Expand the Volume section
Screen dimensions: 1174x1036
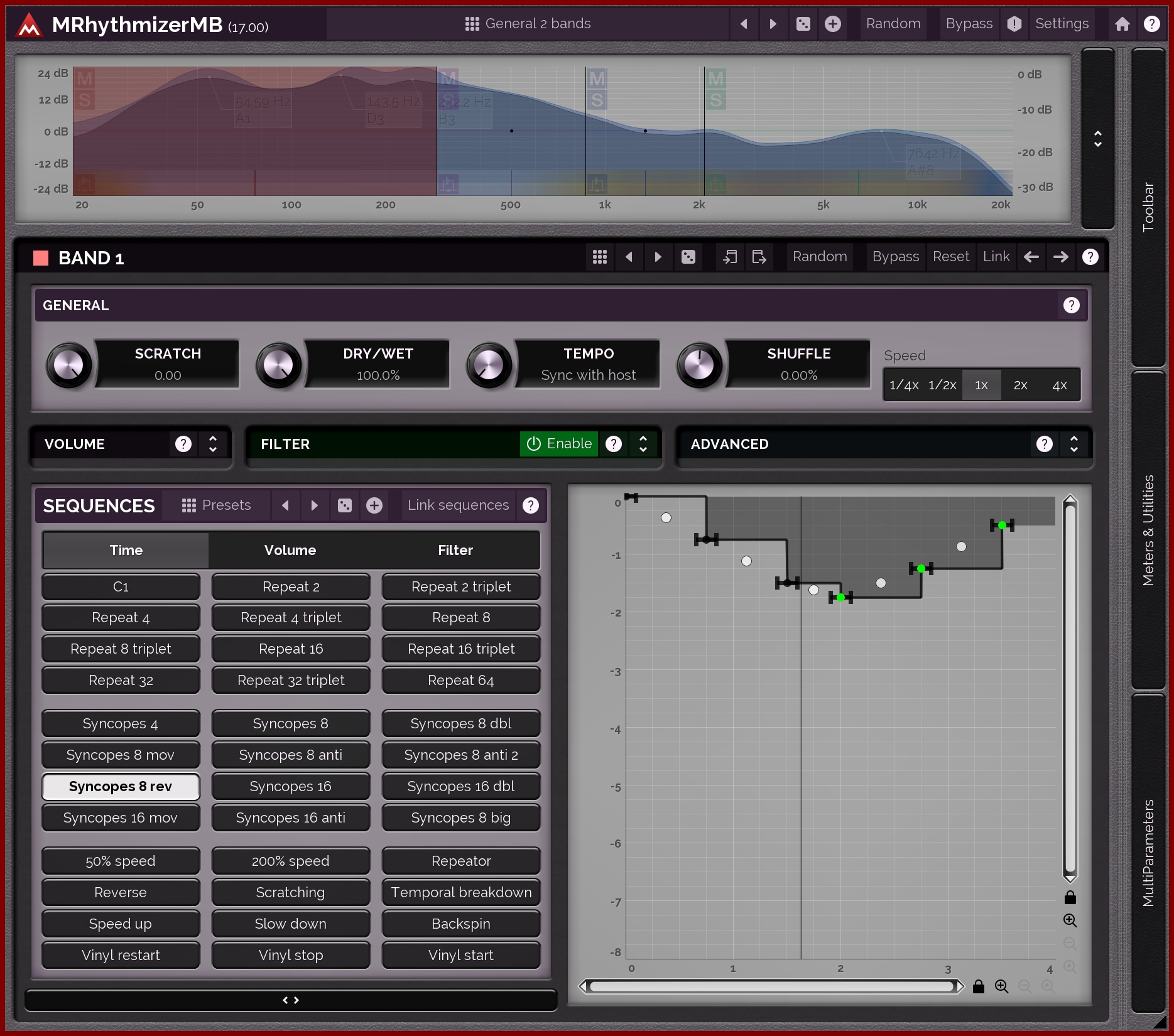[213, 444]
